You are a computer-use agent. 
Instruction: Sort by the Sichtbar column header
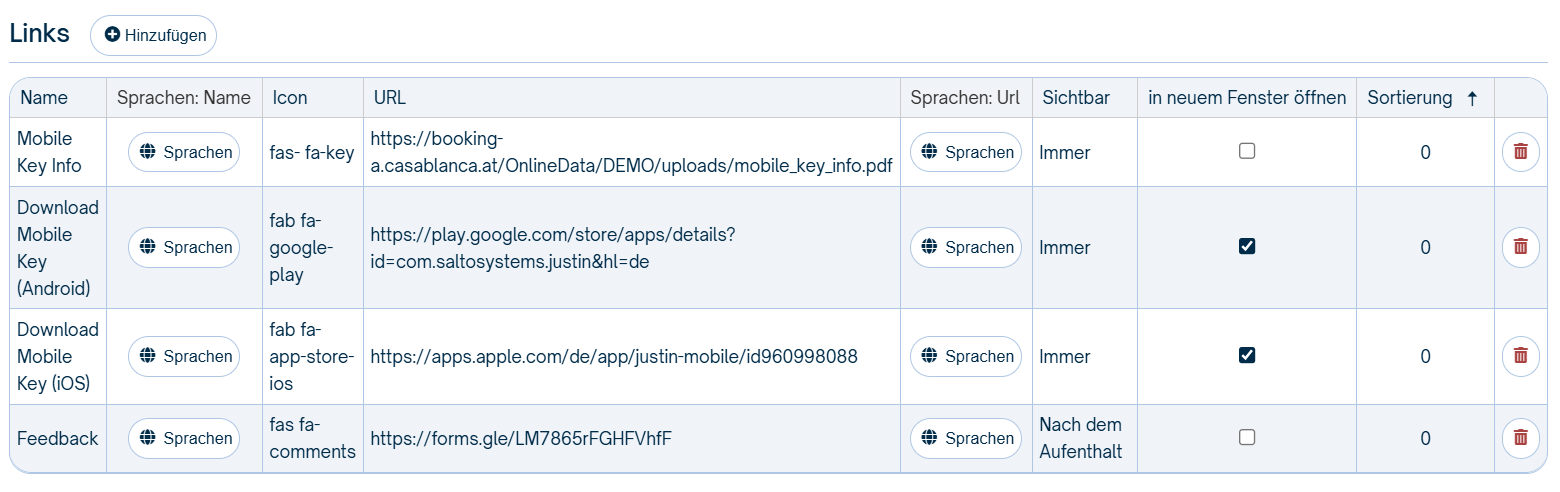coord(1075,98)
